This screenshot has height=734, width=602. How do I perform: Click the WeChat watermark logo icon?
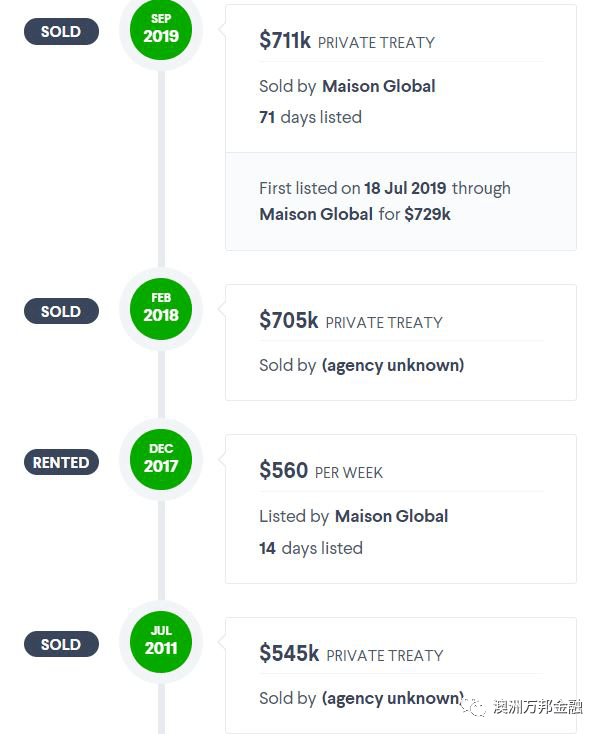474,706
